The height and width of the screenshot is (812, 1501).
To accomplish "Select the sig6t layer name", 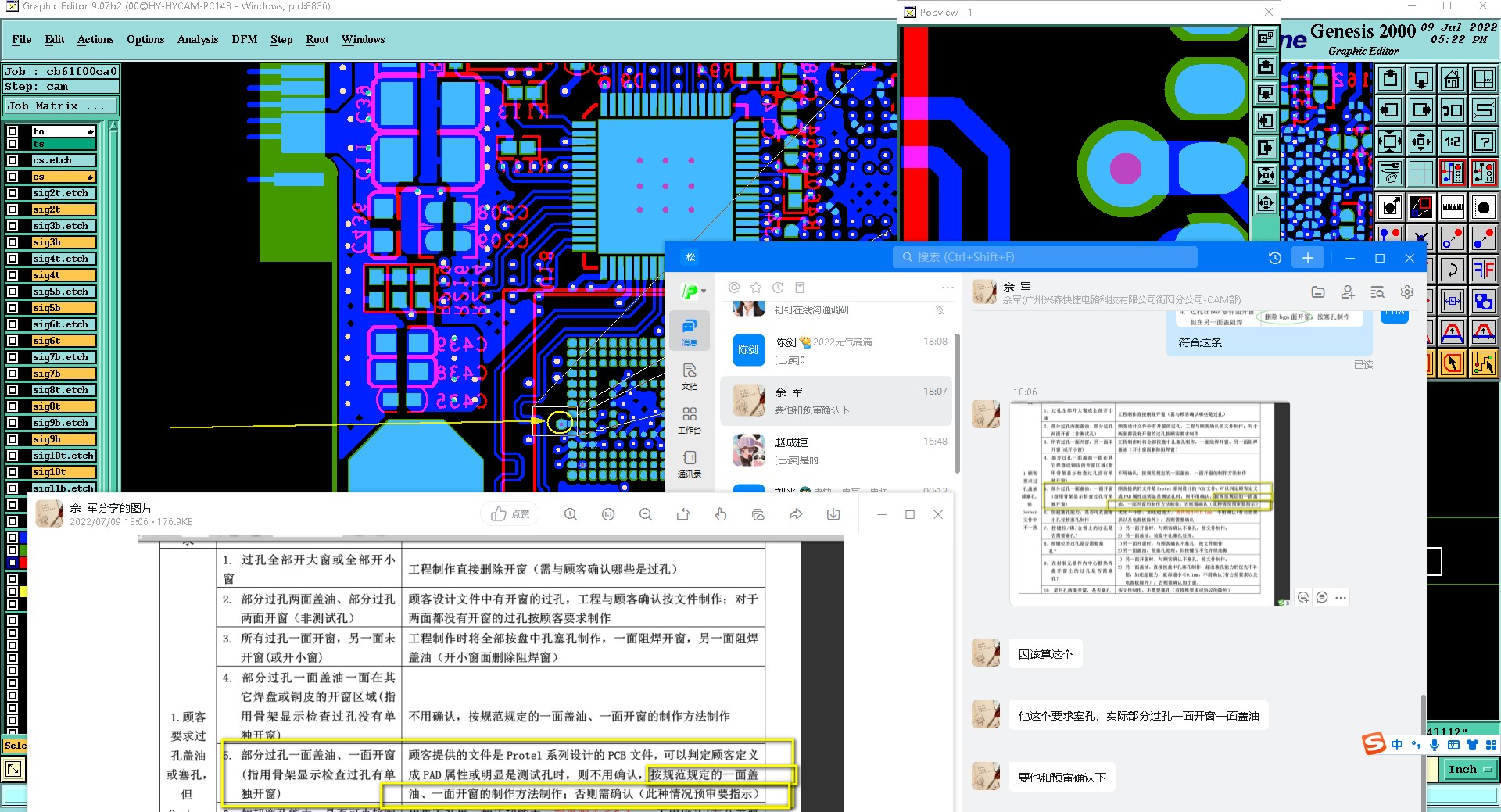I will (63, 341).
